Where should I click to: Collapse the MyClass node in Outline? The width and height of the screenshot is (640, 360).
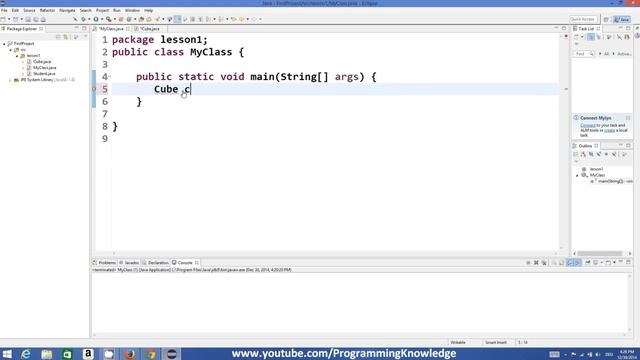point(577,175)
